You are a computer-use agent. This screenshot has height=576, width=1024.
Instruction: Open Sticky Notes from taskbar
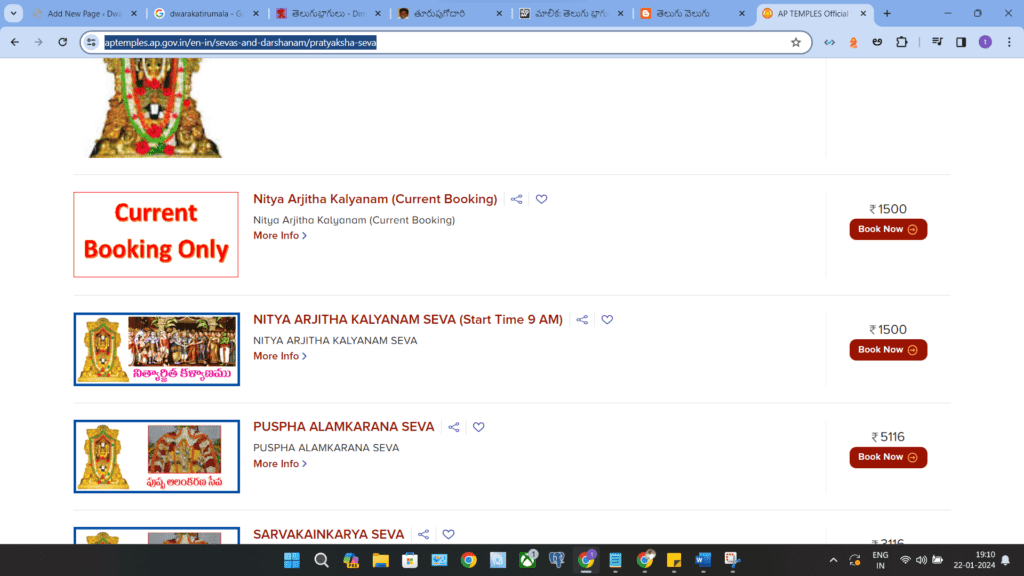673,560
